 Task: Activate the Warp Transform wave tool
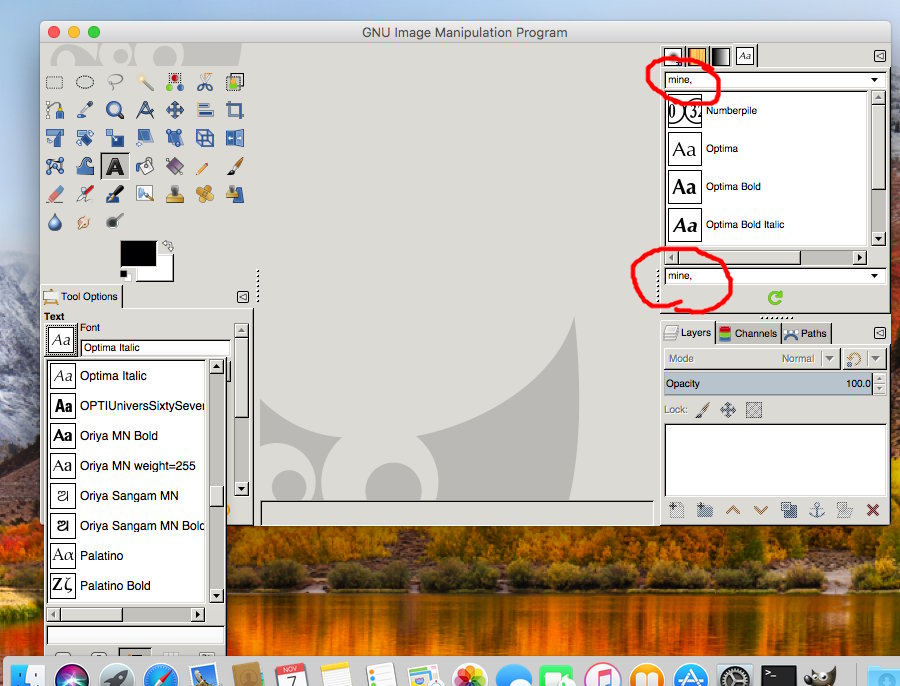click(85, 166)
